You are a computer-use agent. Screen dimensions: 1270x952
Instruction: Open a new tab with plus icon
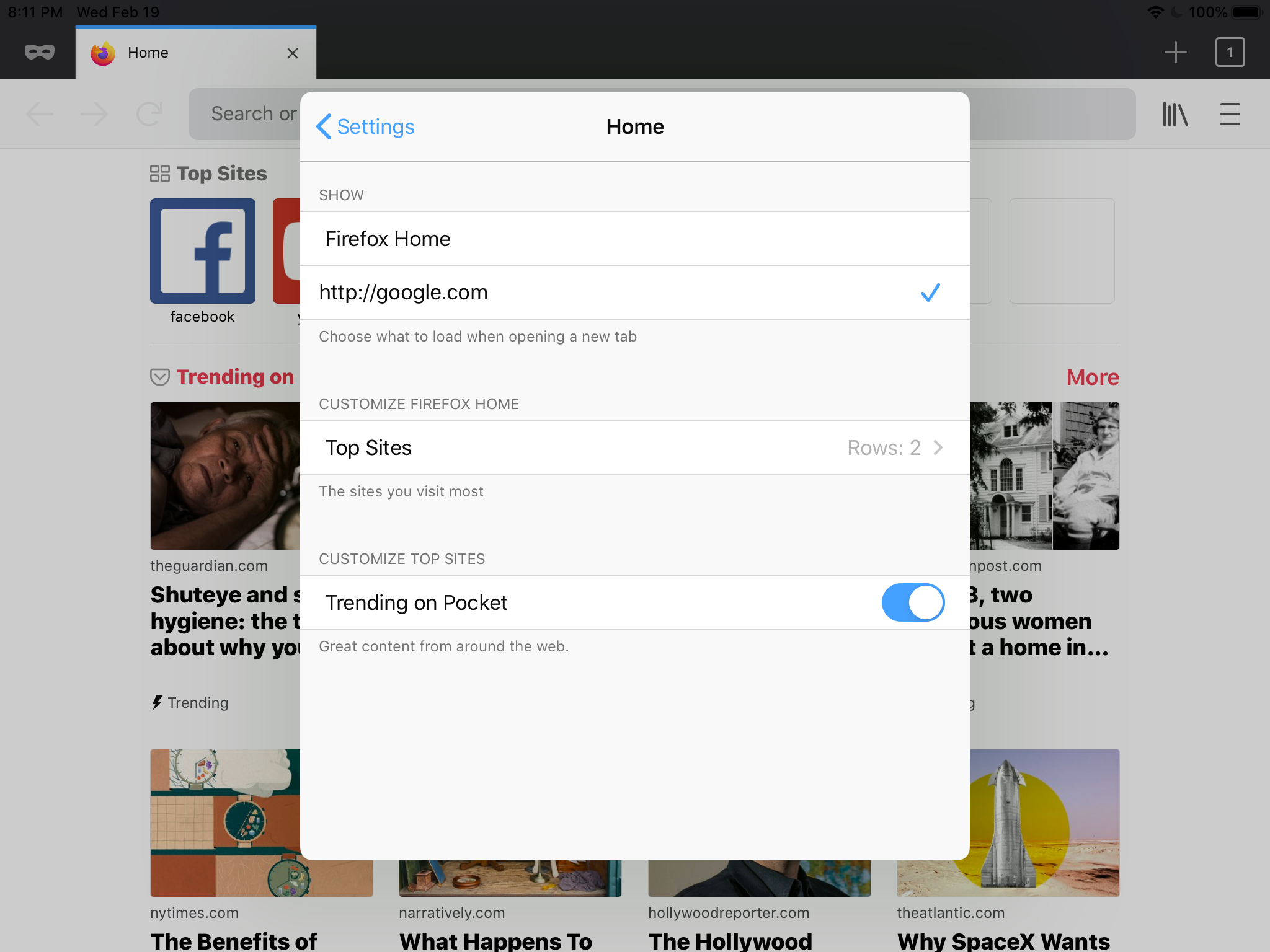click(x=1175, y=52)
